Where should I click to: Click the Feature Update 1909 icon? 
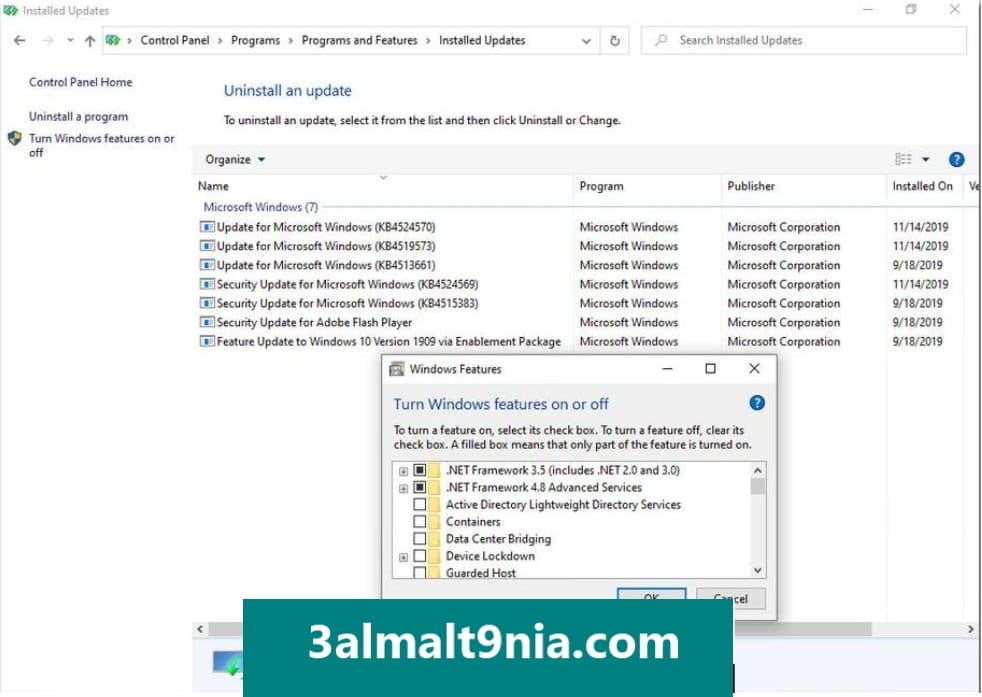[207, 341]
